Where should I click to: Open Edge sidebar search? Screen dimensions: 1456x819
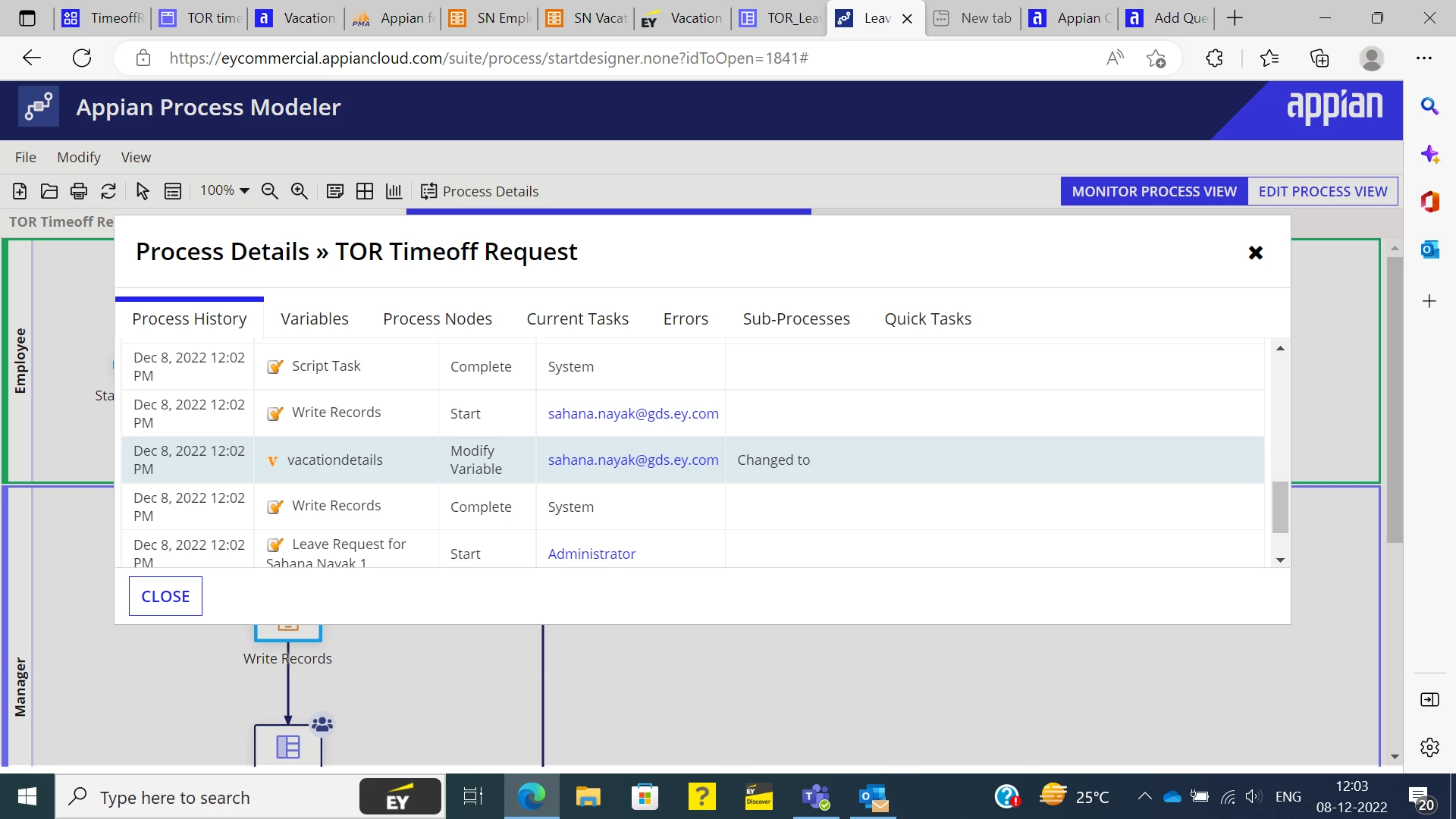click(x=1429, y=107)
